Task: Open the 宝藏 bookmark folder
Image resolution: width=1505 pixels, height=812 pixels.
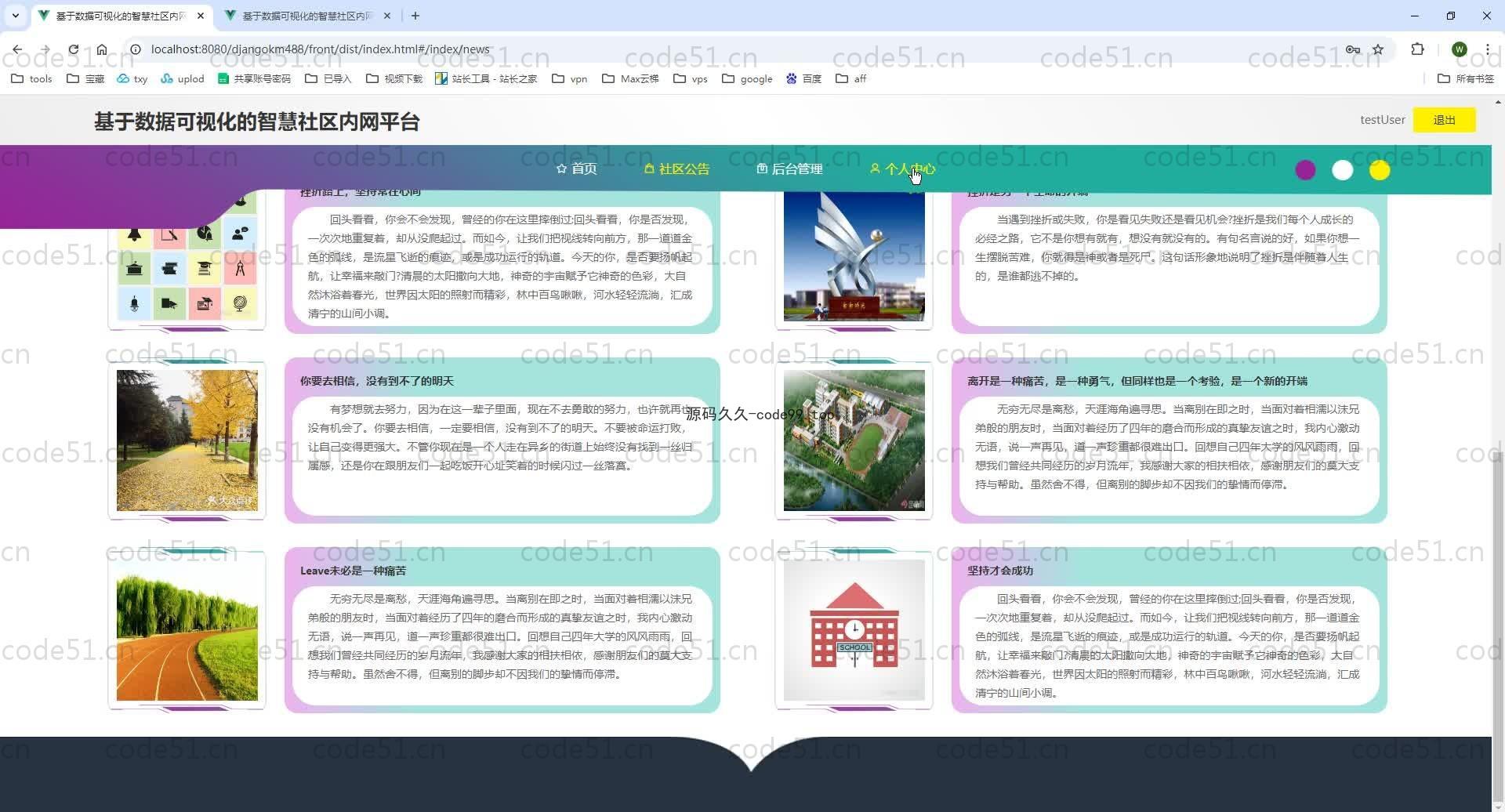Action: 85,78
